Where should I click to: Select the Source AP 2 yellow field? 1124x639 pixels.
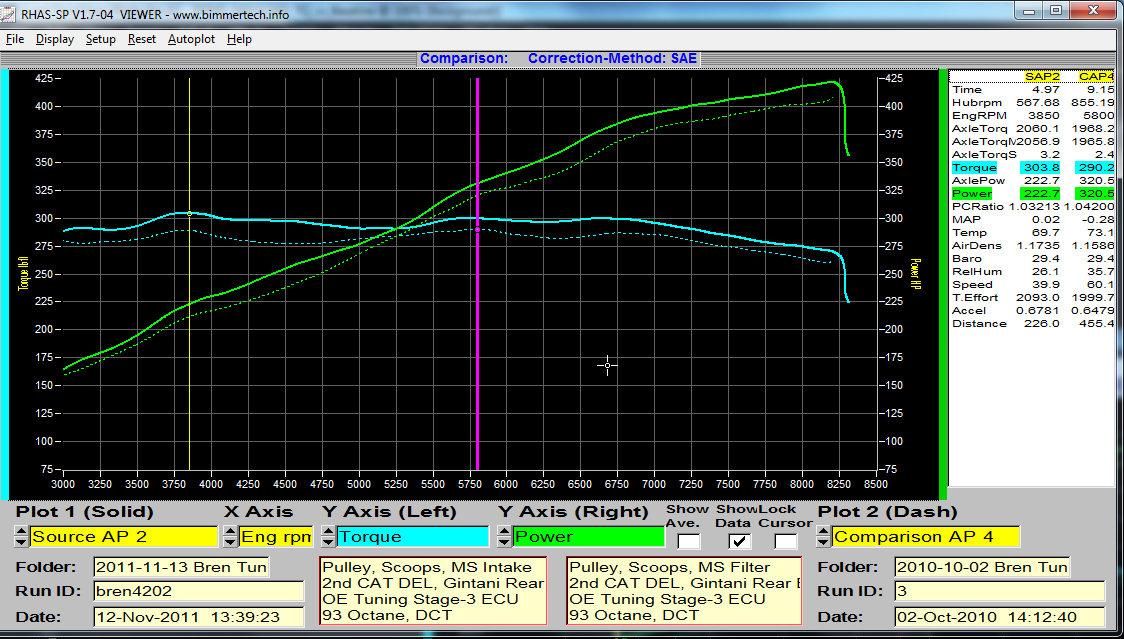click(x=123, y=536)
